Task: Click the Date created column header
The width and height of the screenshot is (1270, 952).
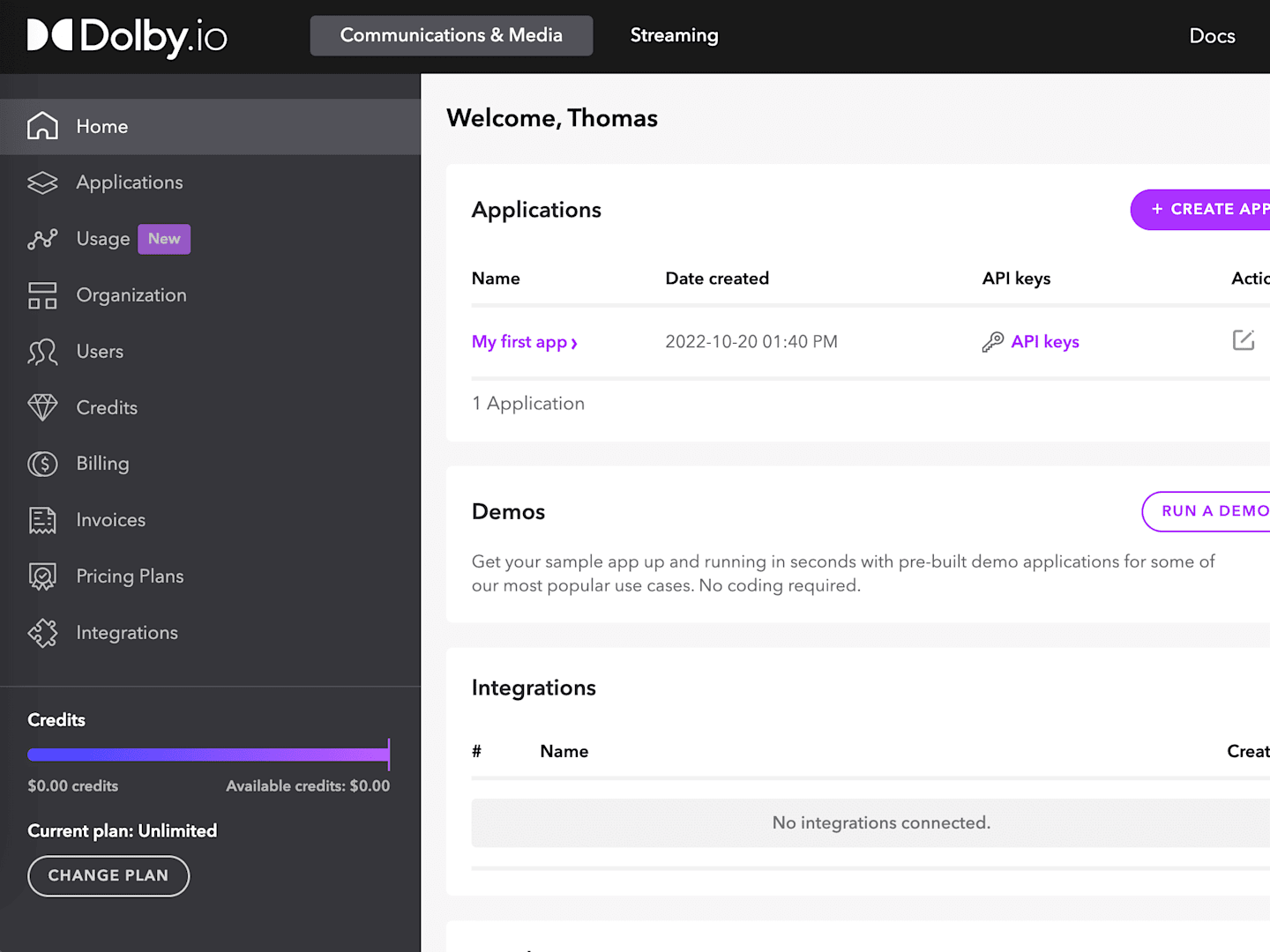Action: tap(717, 279)
